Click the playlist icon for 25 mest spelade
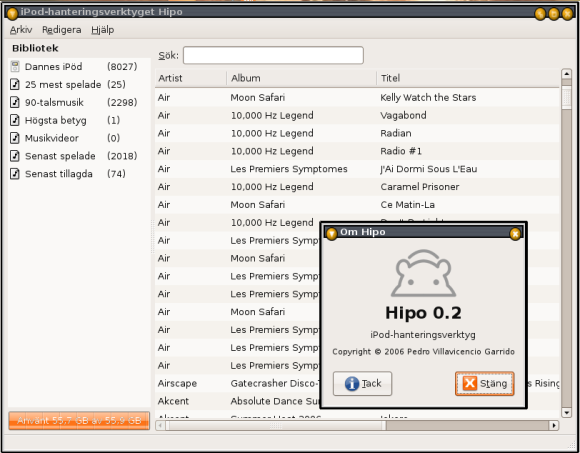Viewport: 580px width, 453px height. point(15,84)
